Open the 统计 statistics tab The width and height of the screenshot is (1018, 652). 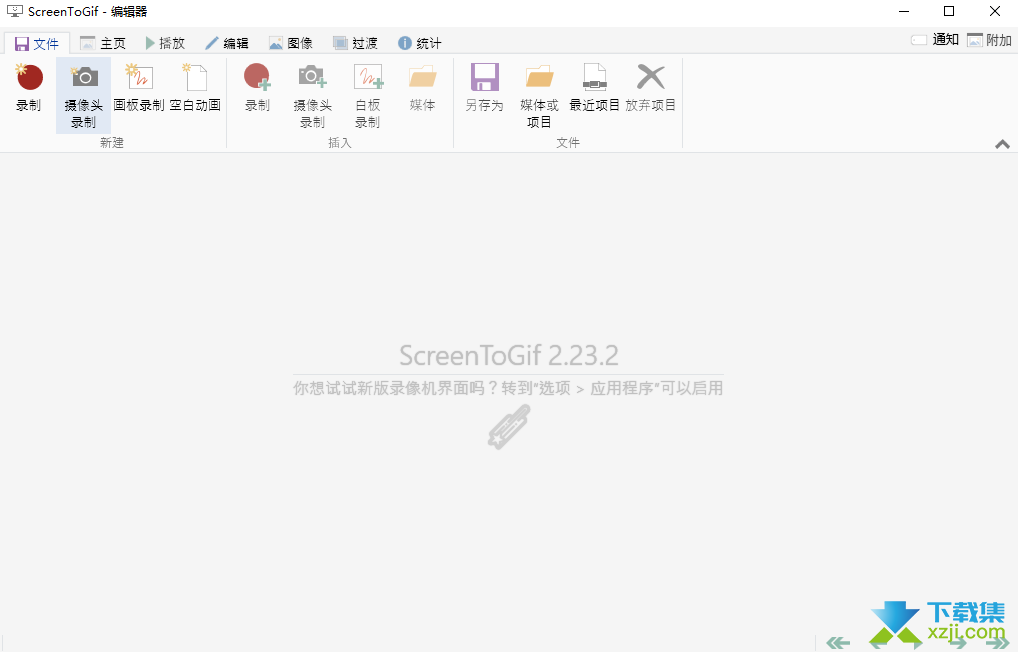point(419,44)
